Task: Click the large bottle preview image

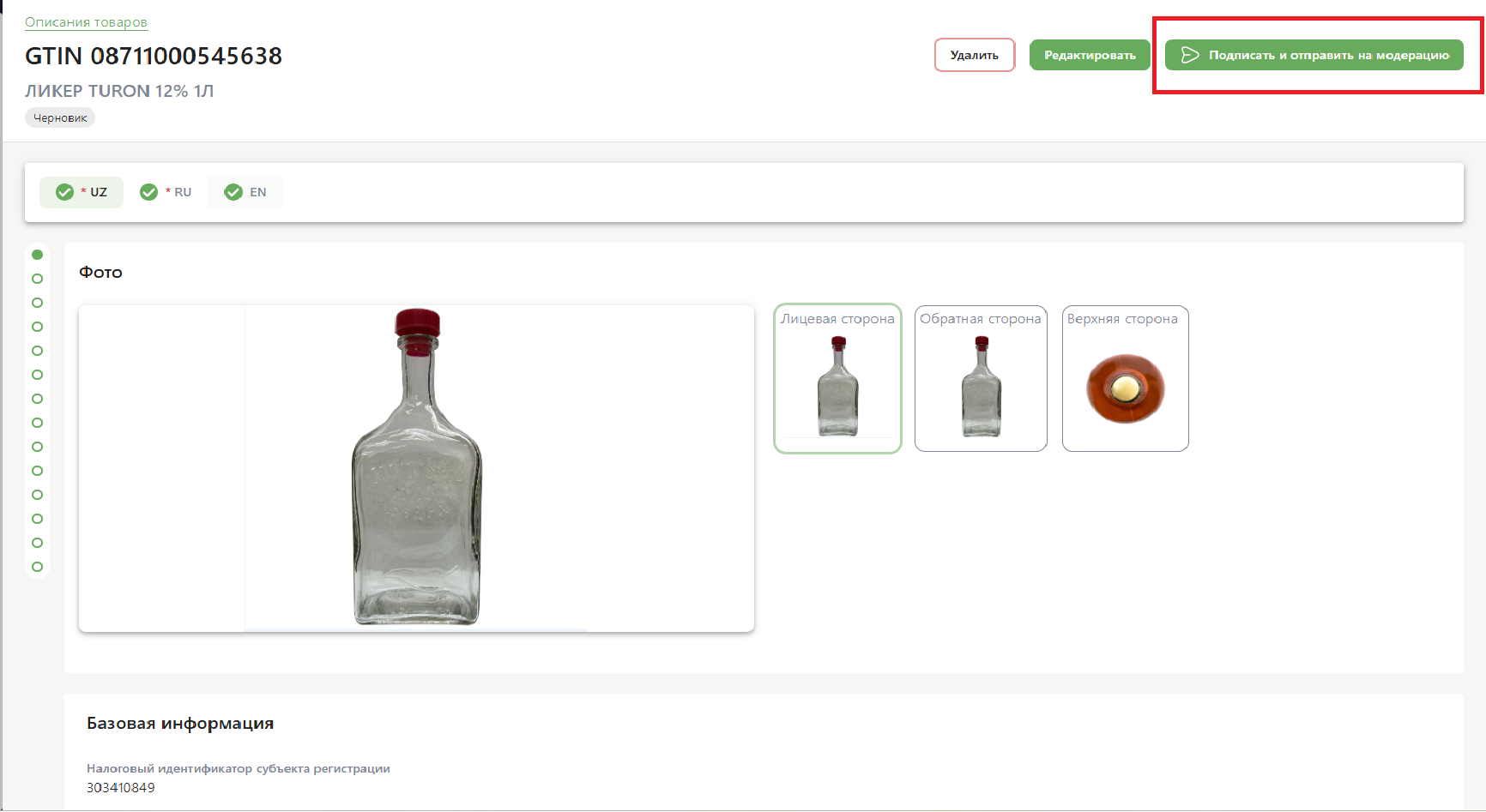Action: point(416,468)
